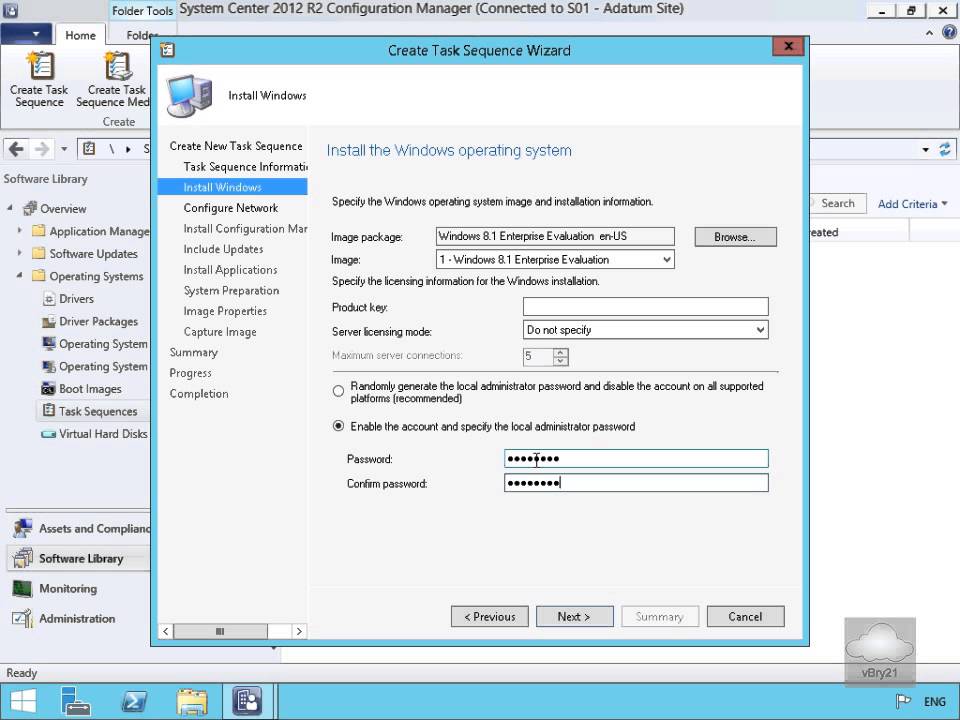This screenshot has height=720, width=960.
Task: Click Operating Systems folder icon
Action: [39, 276]
